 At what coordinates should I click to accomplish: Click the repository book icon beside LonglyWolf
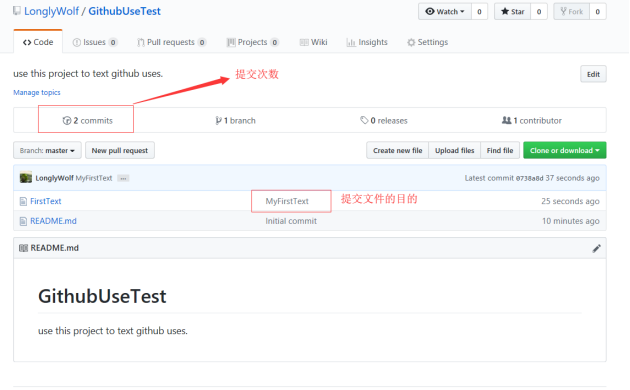tap(17, 11)
